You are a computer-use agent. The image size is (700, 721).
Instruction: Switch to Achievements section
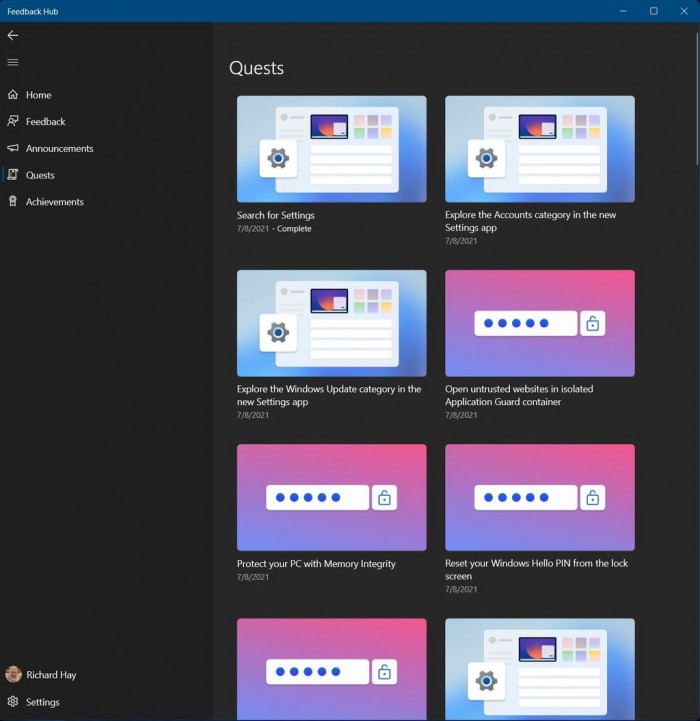click(54, 202)
